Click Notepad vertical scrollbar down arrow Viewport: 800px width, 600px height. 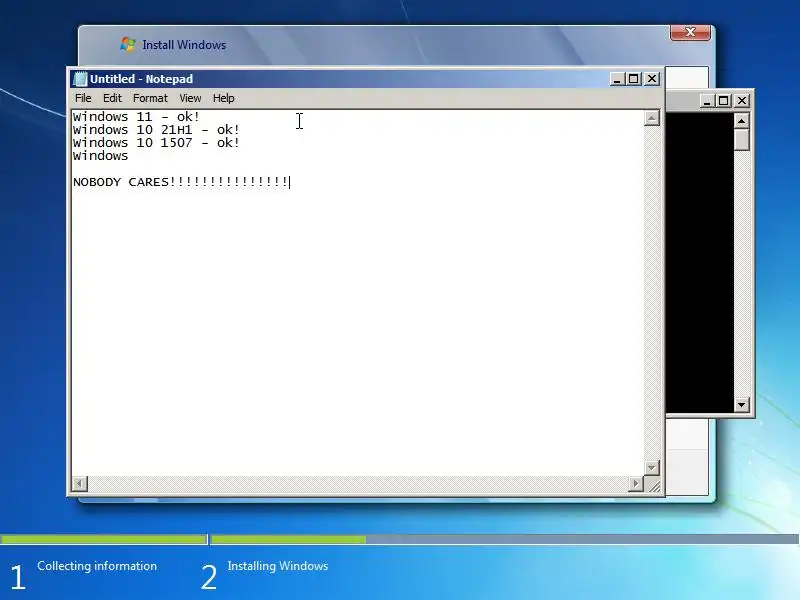tap(652, 467)
